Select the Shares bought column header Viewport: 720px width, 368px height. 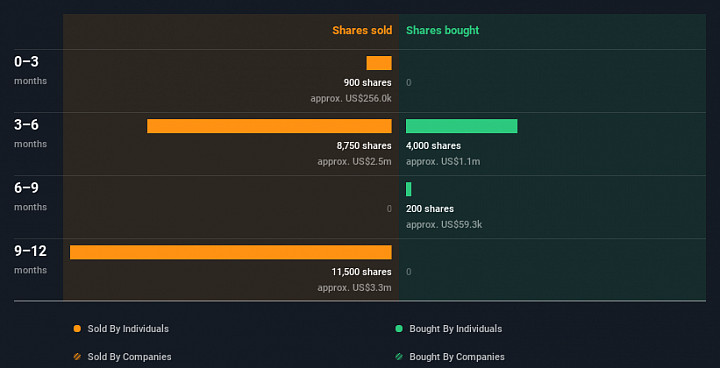(443, 30)
